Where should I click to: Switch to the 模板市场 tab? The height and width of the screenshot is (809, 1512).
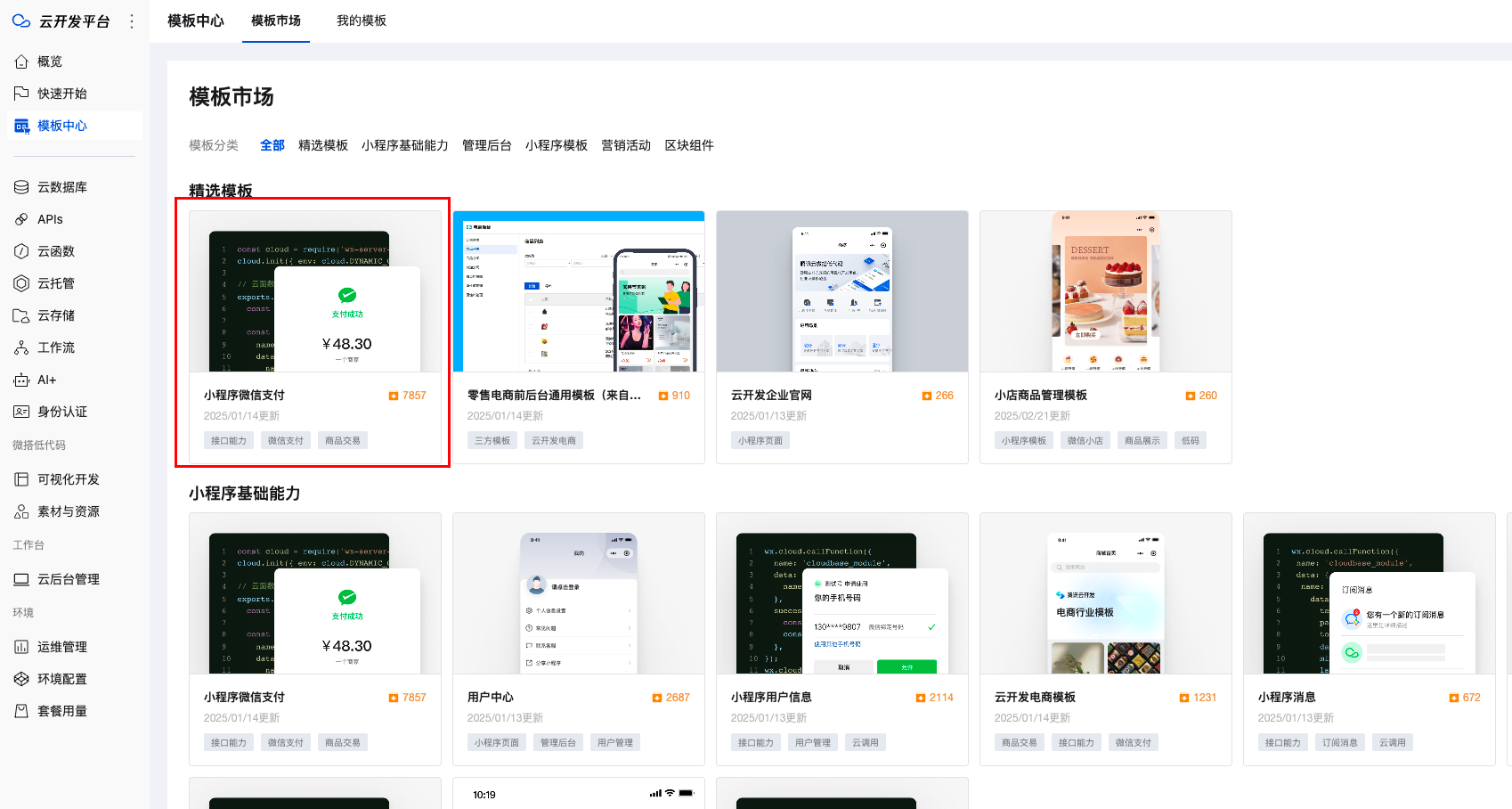[x=276, y=20]
